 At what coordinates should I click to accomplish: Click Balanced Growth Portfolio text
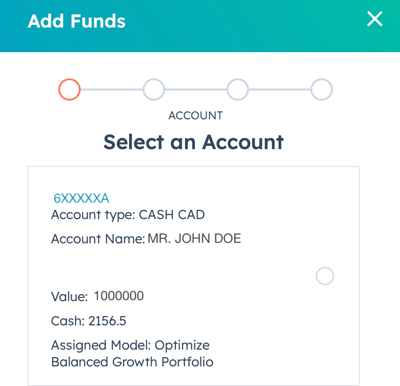(x=132, y=362)
